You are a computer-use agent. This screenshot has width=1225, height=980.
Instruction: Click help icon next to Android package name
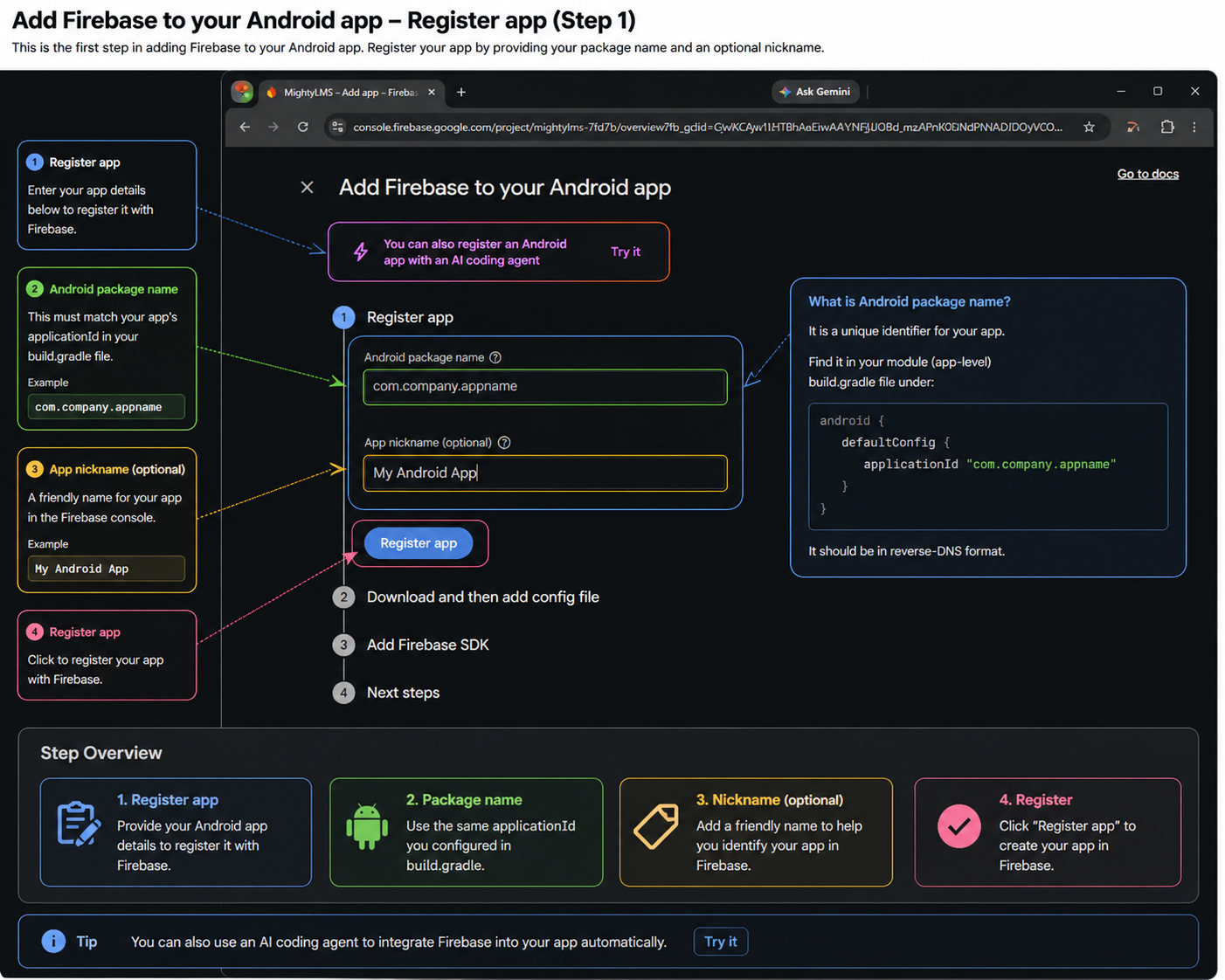(x=495, y=357)
